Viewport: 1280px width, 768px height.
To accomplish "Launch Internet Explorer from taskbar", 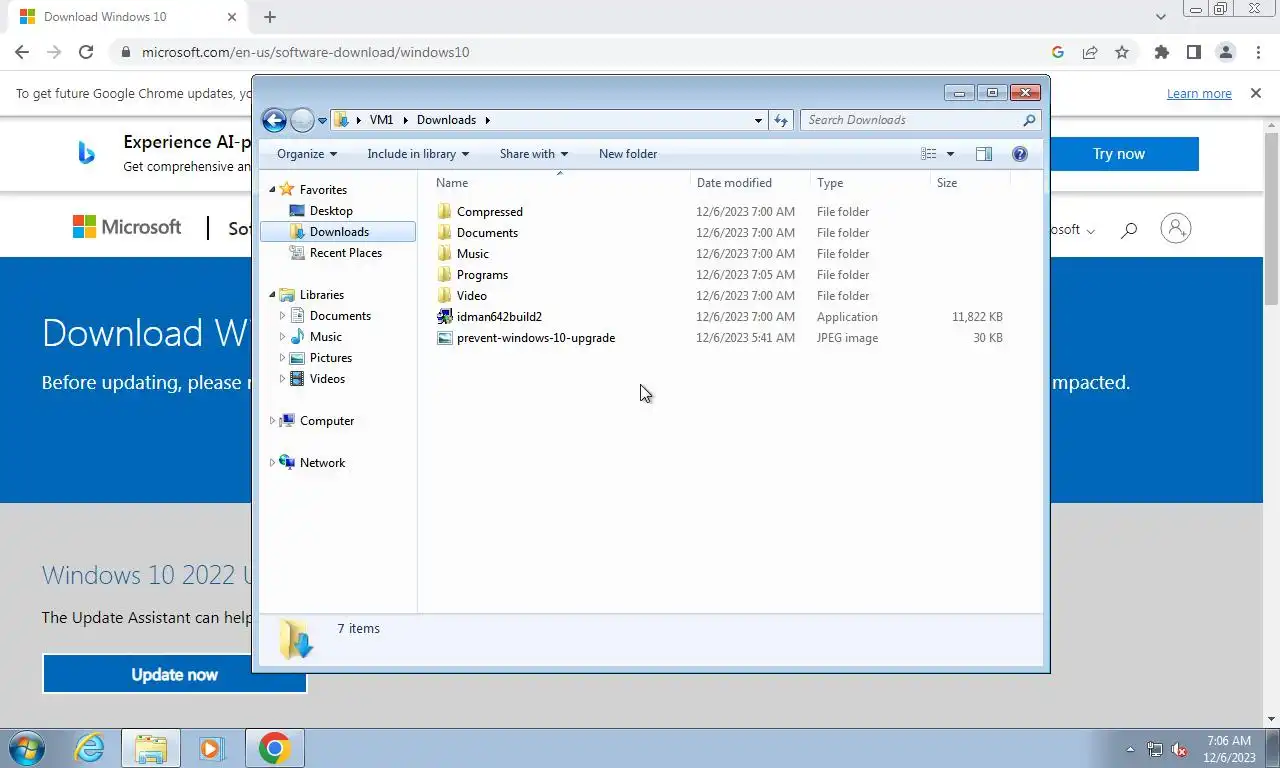I will [x=90, y=748].
